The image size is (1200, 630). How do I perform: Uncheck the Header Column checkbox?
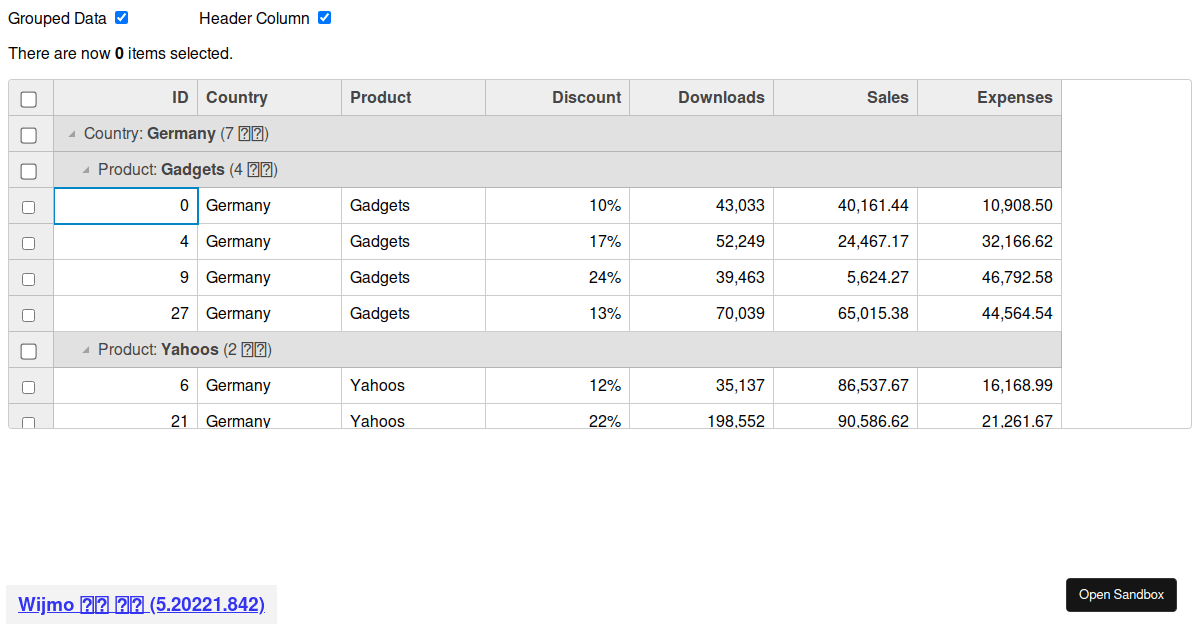coord(324,18)
